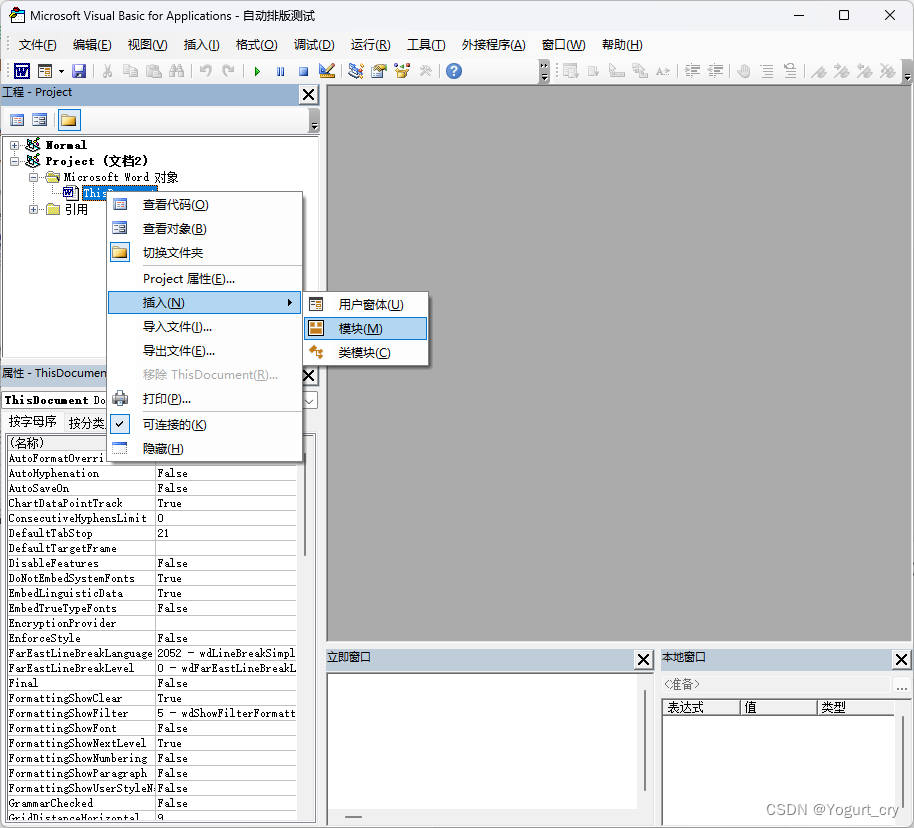Click the ellipsis button in 本地窗口
The height and width of the screenshot is (828, 914).
point(902,685)
